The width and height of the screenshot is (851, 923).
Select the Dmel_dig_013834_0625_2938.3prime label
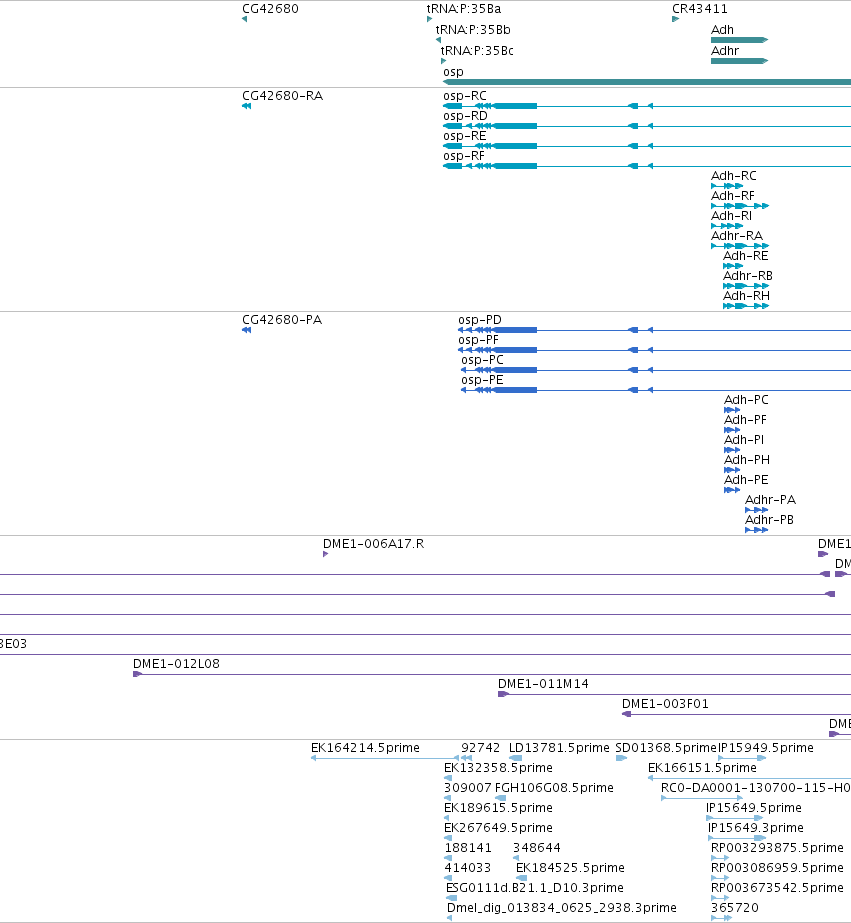click(x=562, y=908)
